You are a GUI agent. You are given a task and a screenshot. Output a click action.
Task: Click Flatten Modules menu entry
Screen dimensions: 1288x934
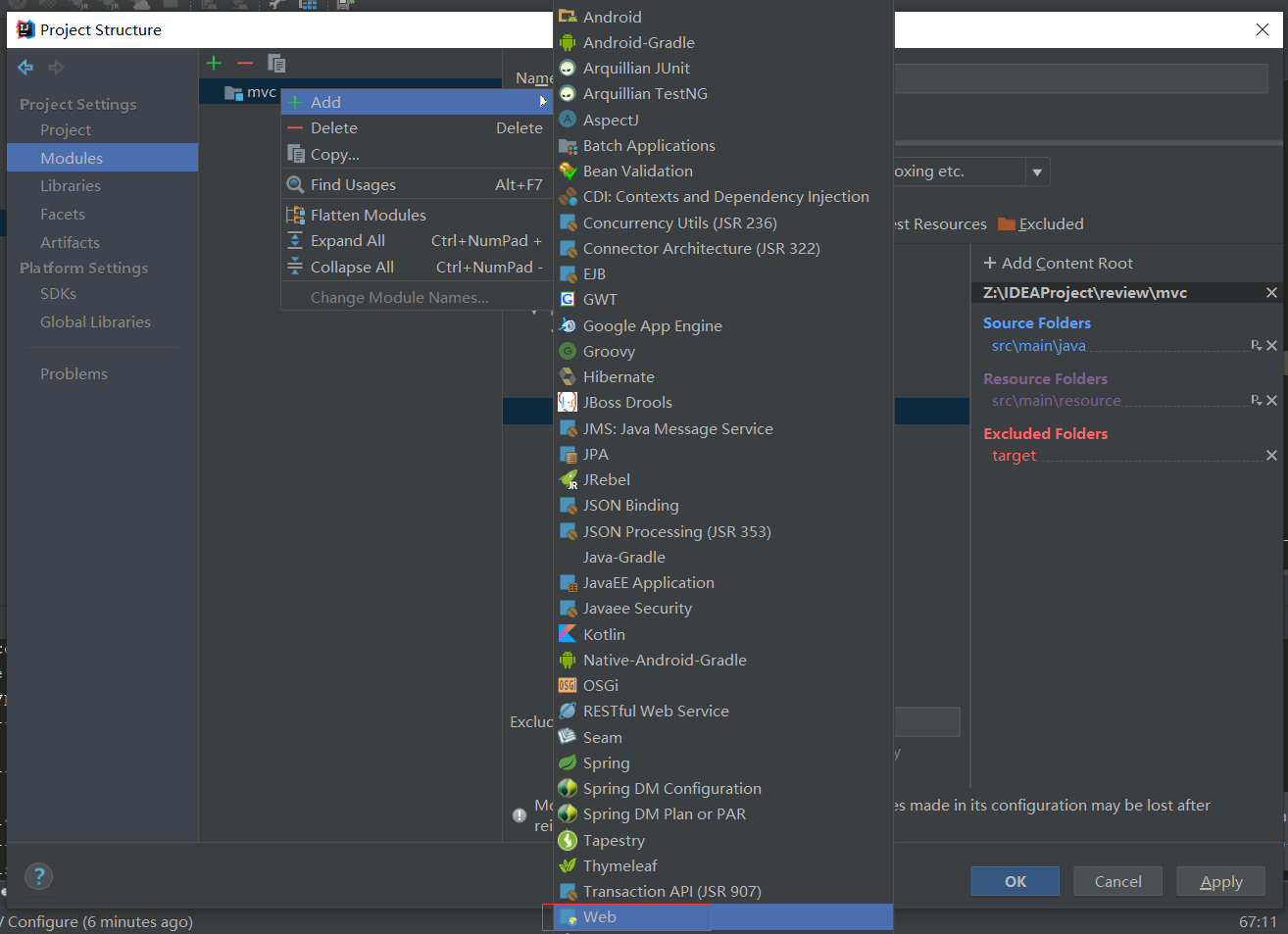(x=417, y=215)
